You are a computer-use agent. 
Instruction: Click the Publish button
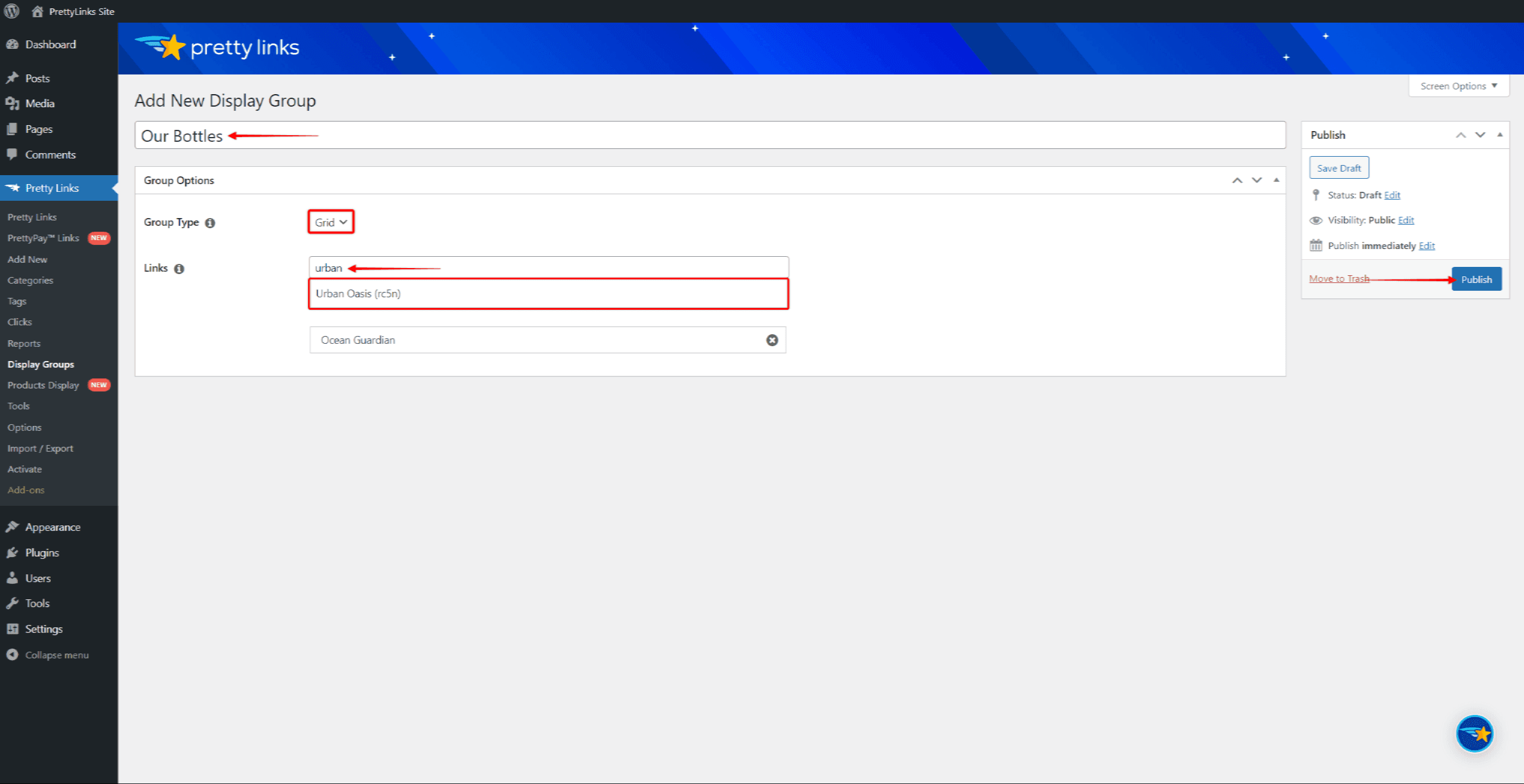pyautogui.click(x=1476, y=279)
